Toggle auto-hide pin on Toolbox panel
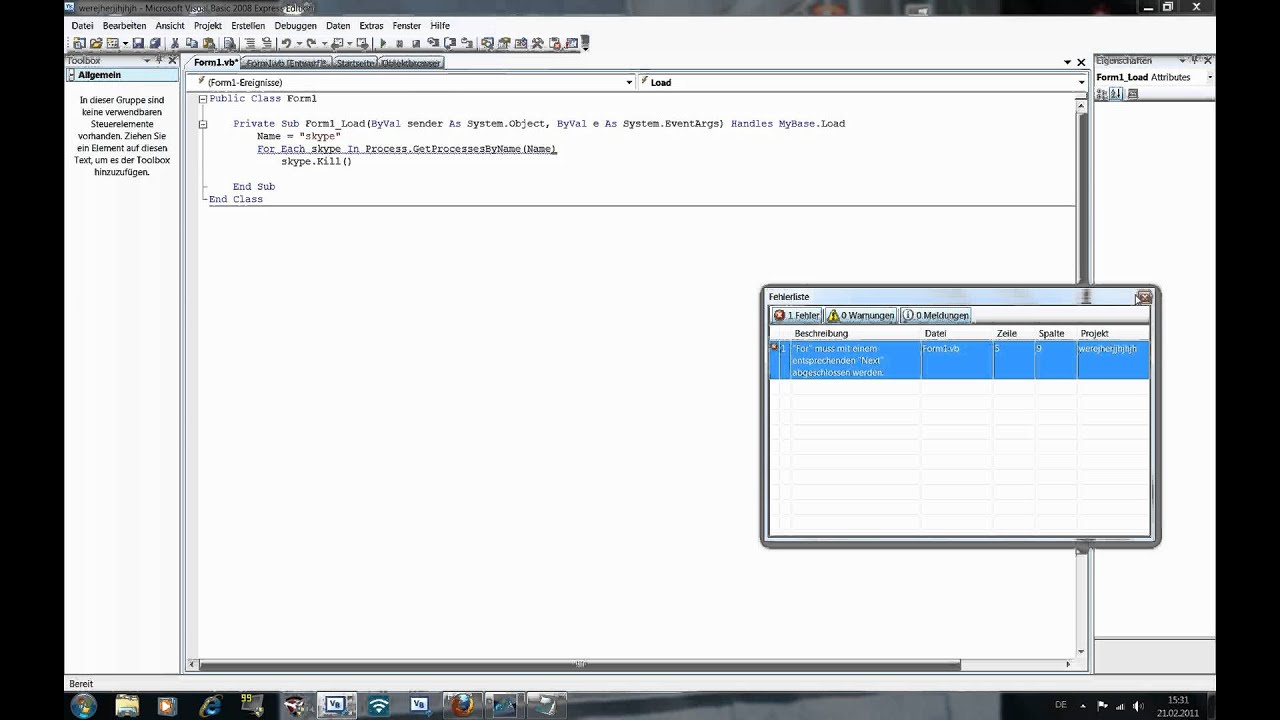Image resolution: width=1280 pixels, height=720 pixels. pyautogui.click(x=159, y=60)
